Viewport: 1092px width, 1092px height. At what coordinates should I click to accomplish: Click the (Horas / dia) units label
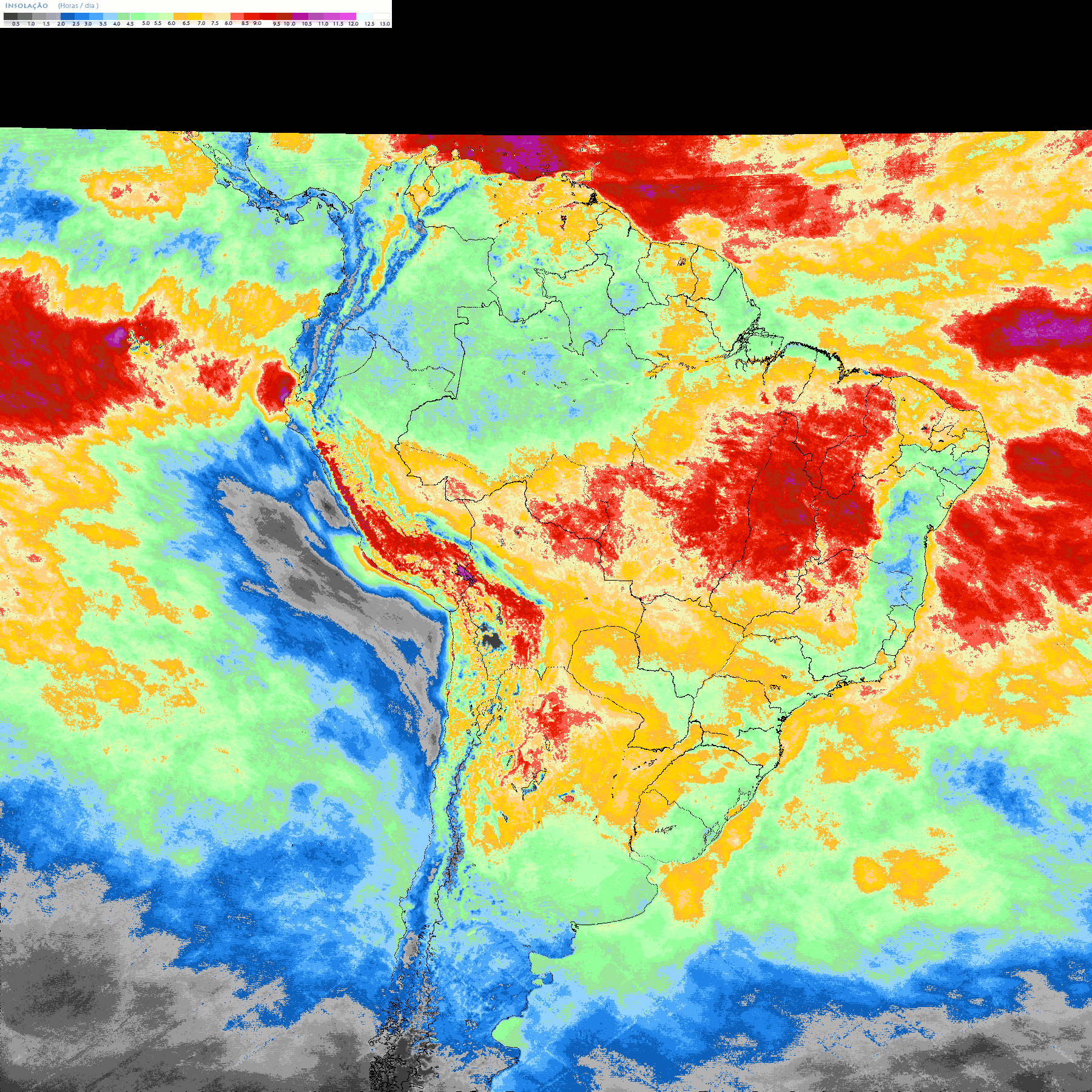click(x=78, y=6)
